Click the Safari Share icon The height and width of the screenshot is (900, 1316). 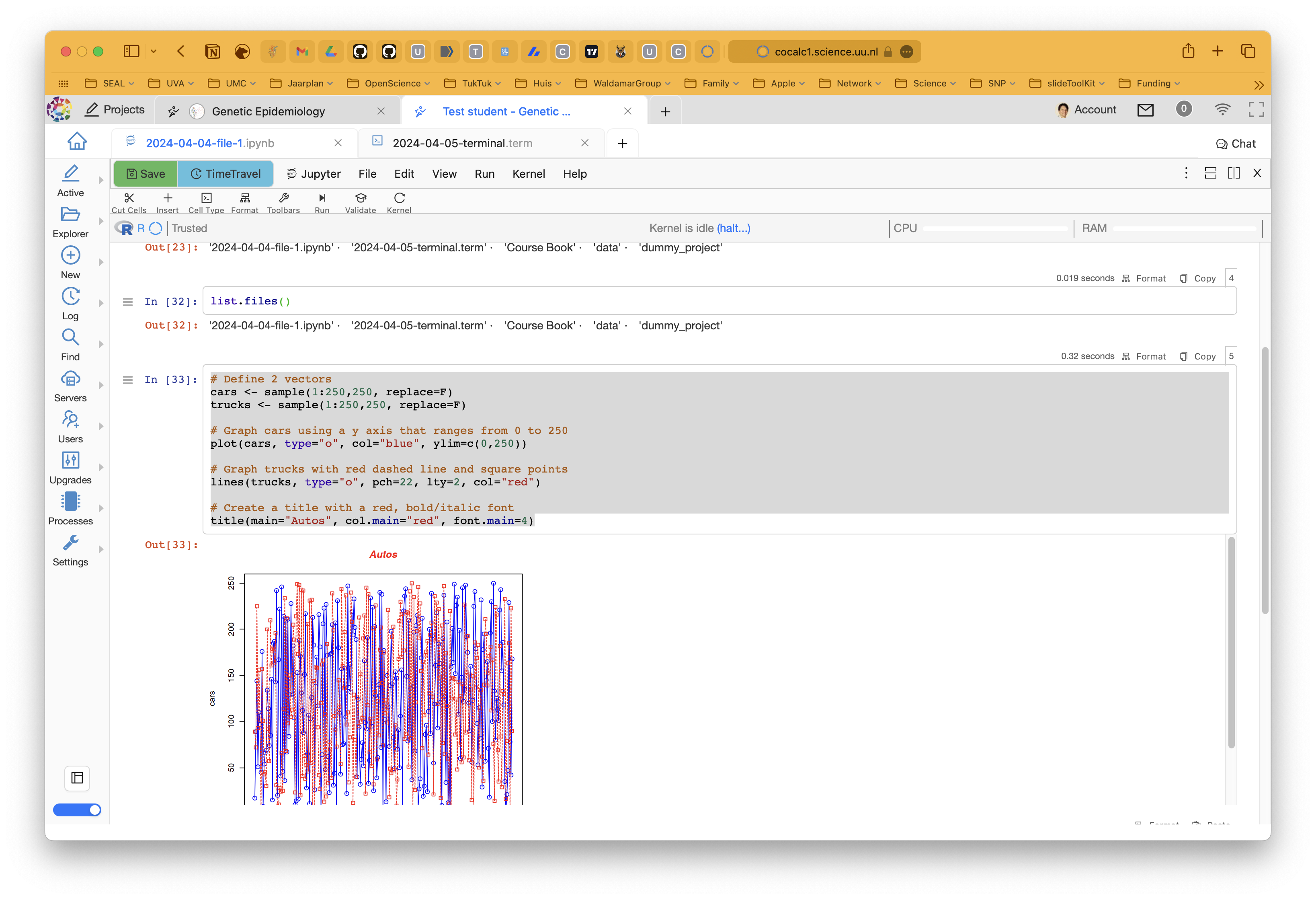pos(1188,51)
